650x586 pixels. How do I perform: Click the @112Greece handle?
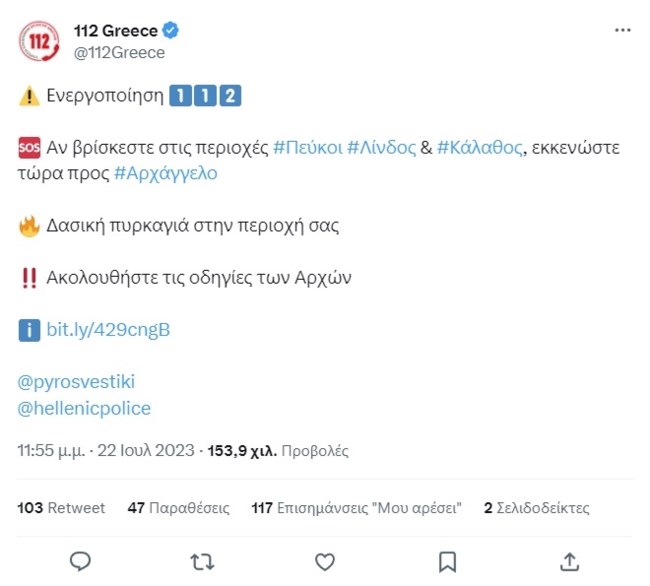pyautogui.click(x=119, y=53)
